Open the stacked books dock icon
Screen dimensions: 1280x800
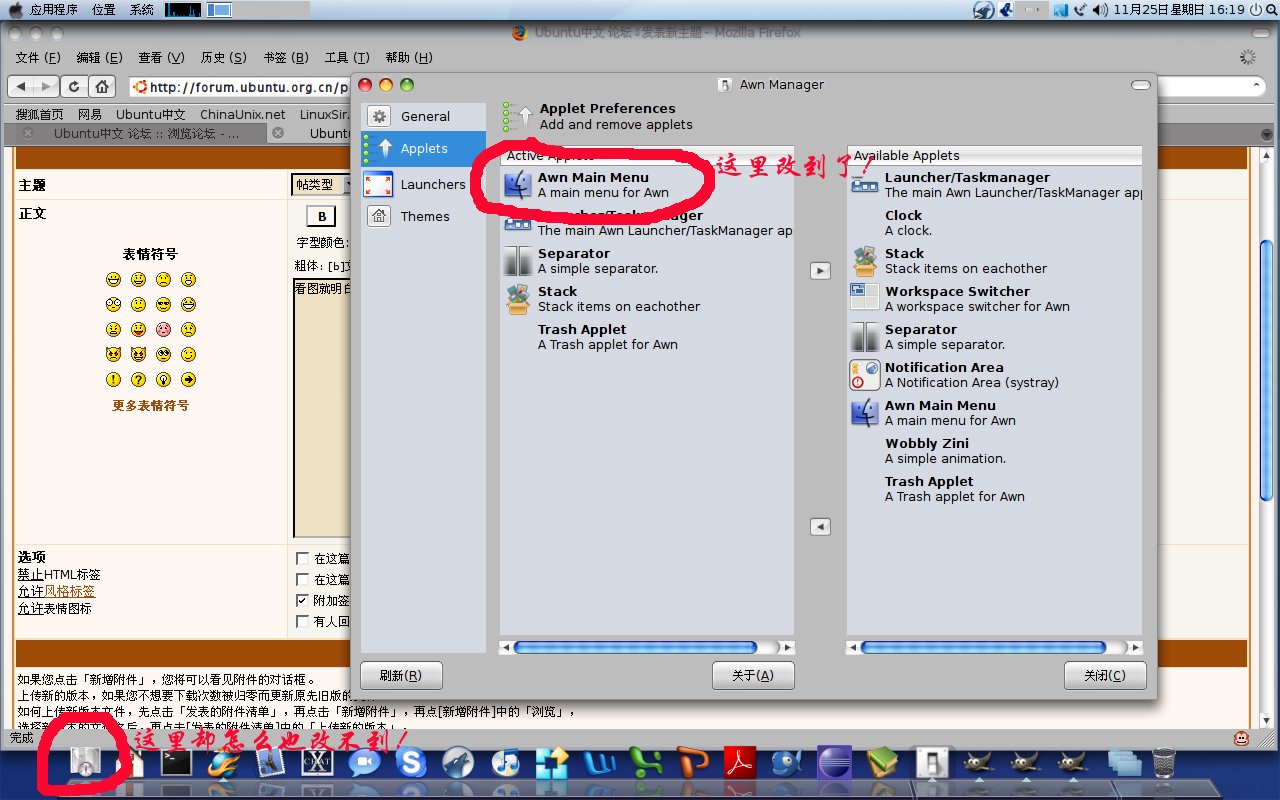point(881,763)
